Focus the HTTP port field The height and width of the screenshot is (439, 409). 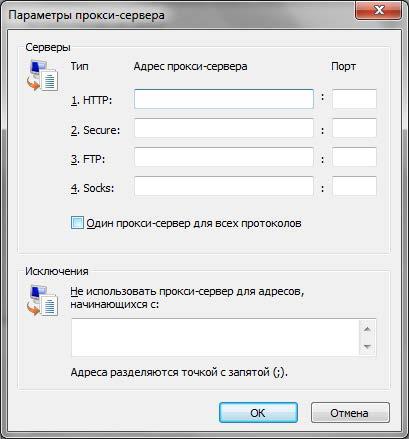pos(354,99)
